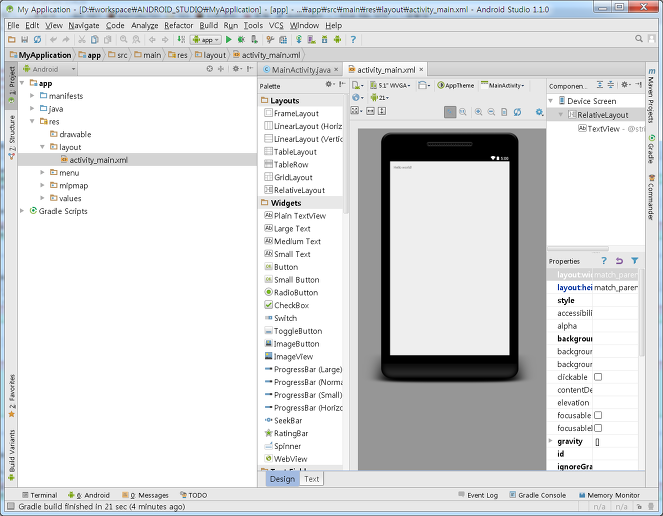Image resolution: width=663 pixels, height=516 pixels.
Task: Open the Messages tool window
Action: (145, 495)
